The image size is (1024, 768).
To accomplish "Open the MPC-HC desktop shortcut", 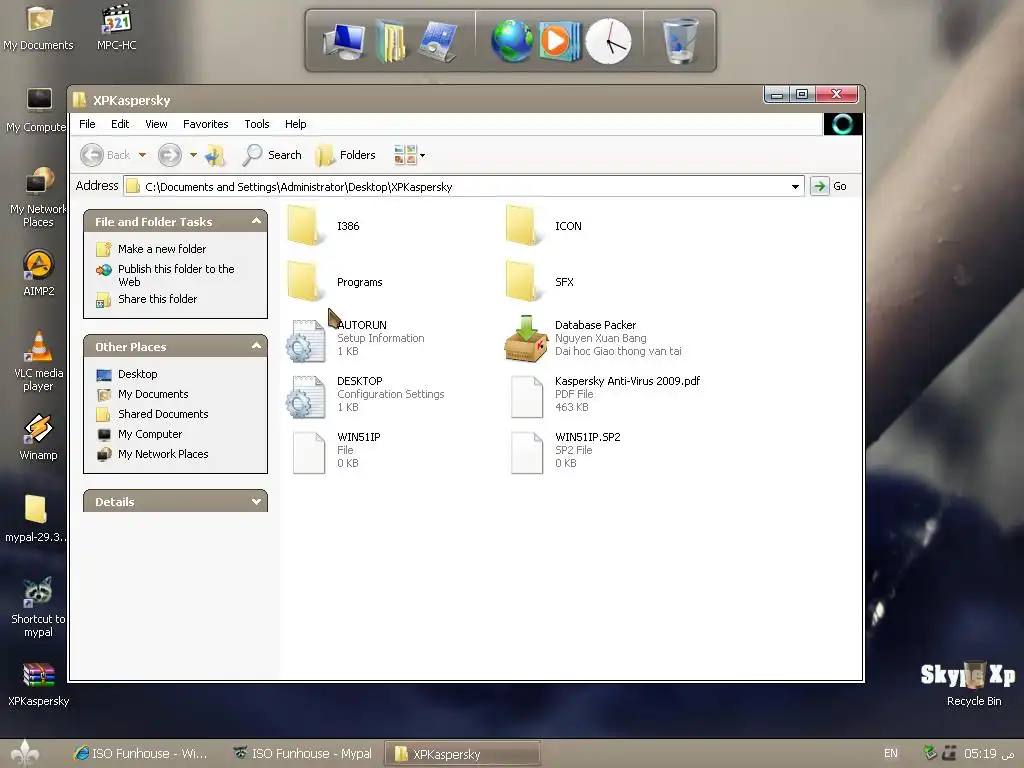I will coord(117,27).
